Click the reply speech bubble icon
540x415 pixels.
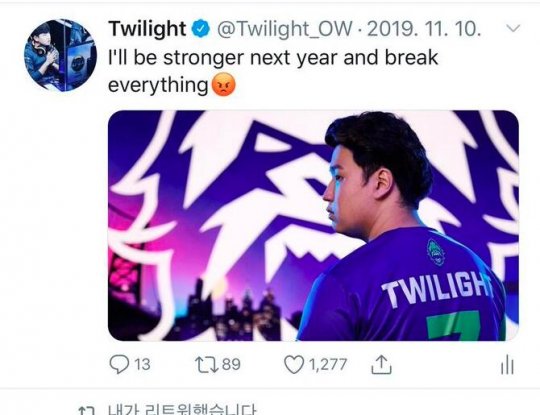click(x=119, y=364)
